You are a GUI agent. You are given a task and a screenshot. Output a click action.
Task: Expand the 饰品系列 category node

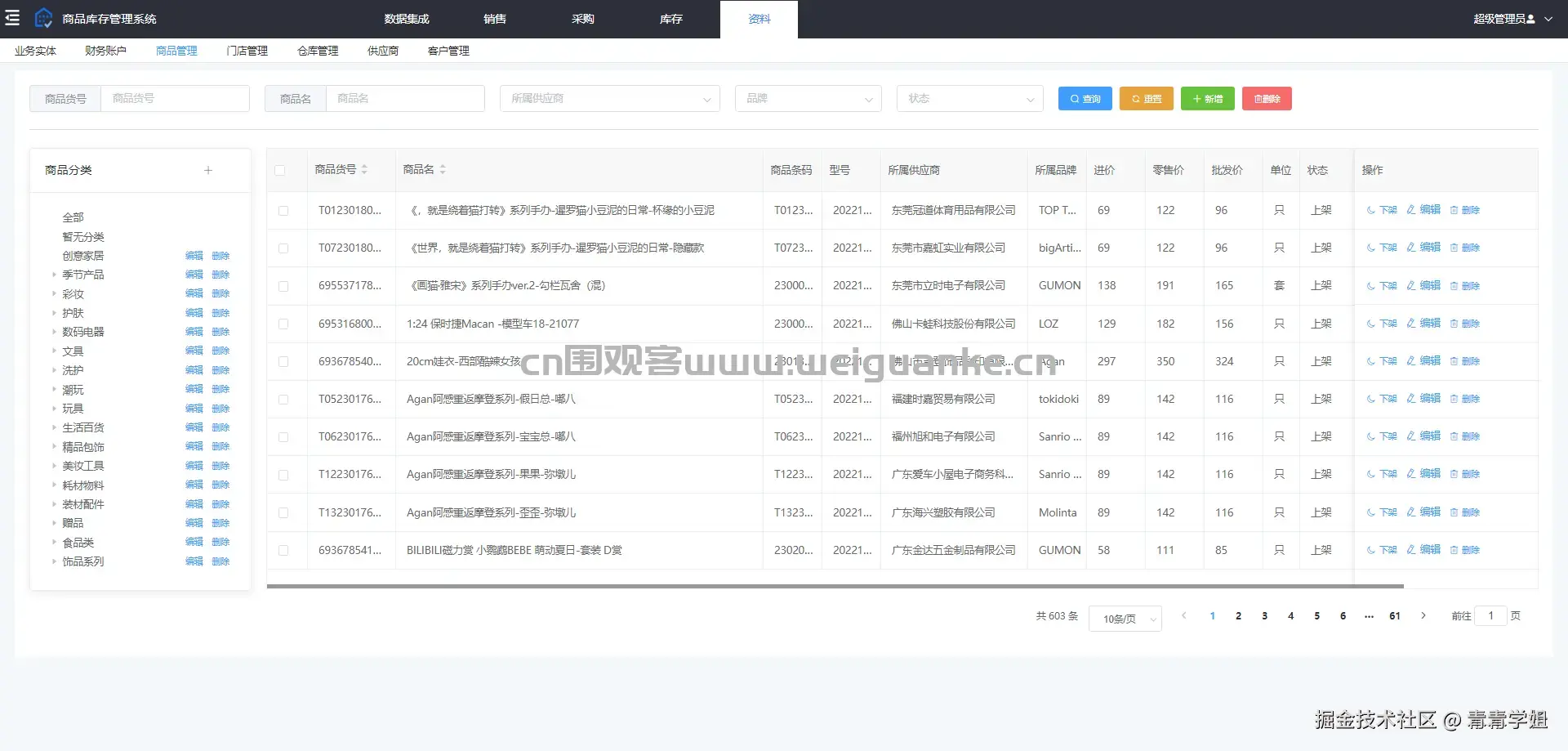54,561
